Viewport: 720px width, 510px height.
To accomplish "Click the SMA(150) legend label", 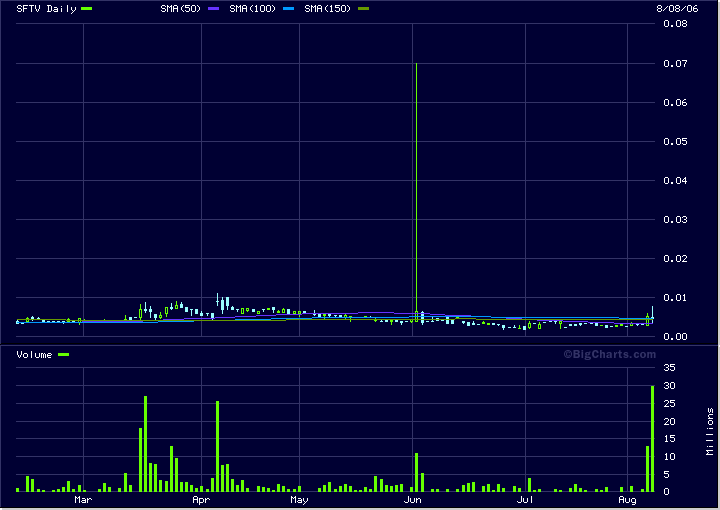I will coord(327,9).
